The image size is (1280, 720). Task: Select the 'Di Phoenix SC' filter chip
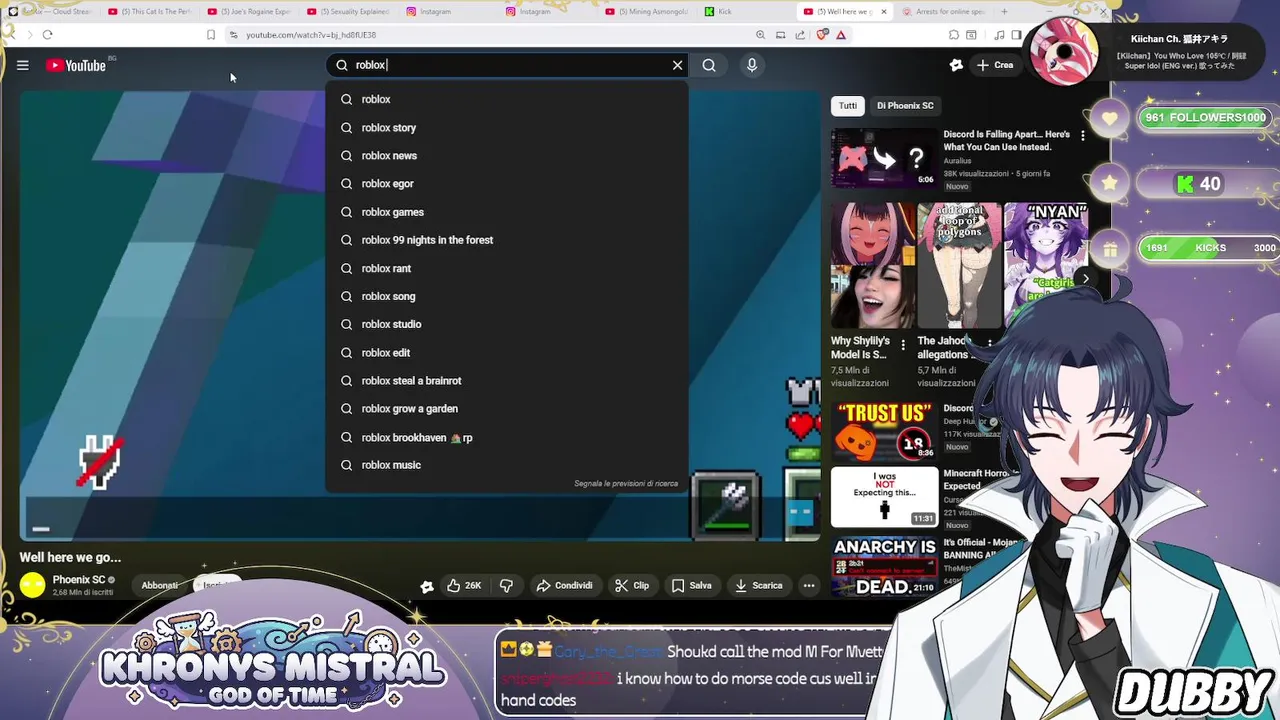point(905,105)
